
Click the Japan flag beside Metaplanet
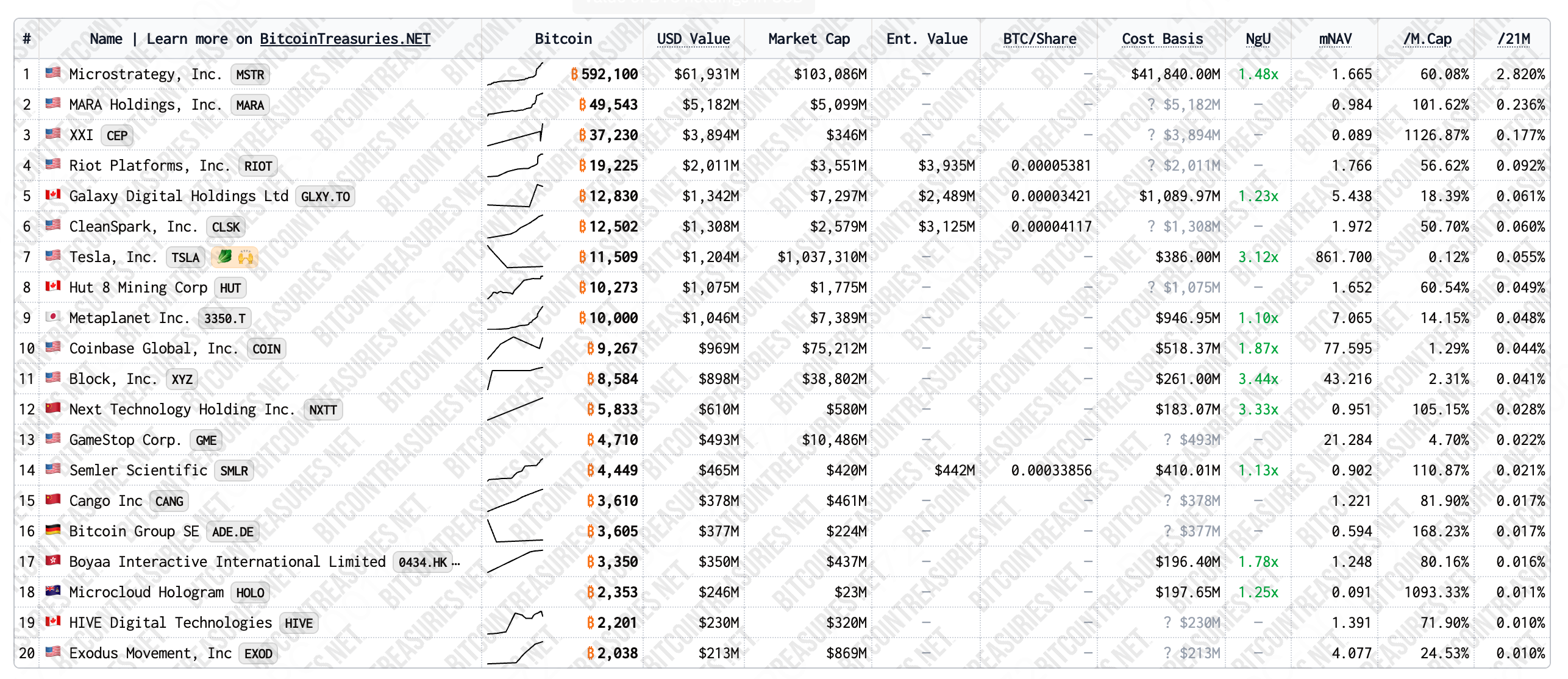pyautogui.click(x=53, y=317)
